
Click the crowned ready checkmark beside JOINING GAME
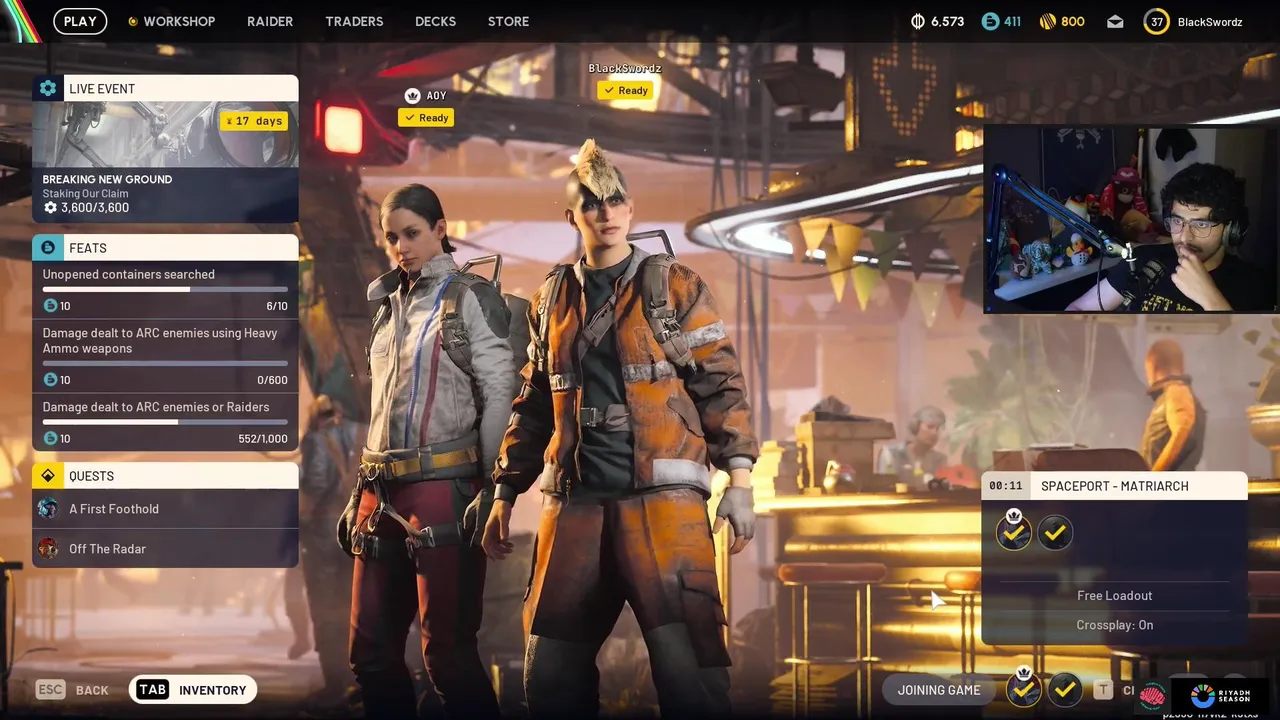(1023, 688)
